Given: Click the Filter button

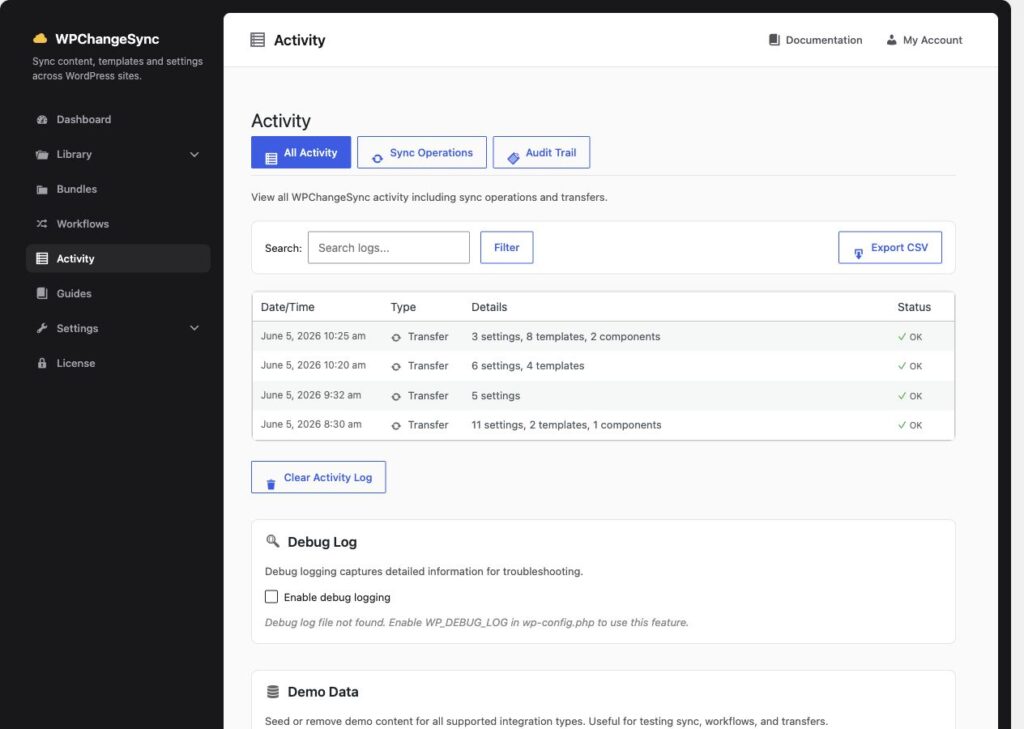Looking at the screenshot, I should click(507, 248).
